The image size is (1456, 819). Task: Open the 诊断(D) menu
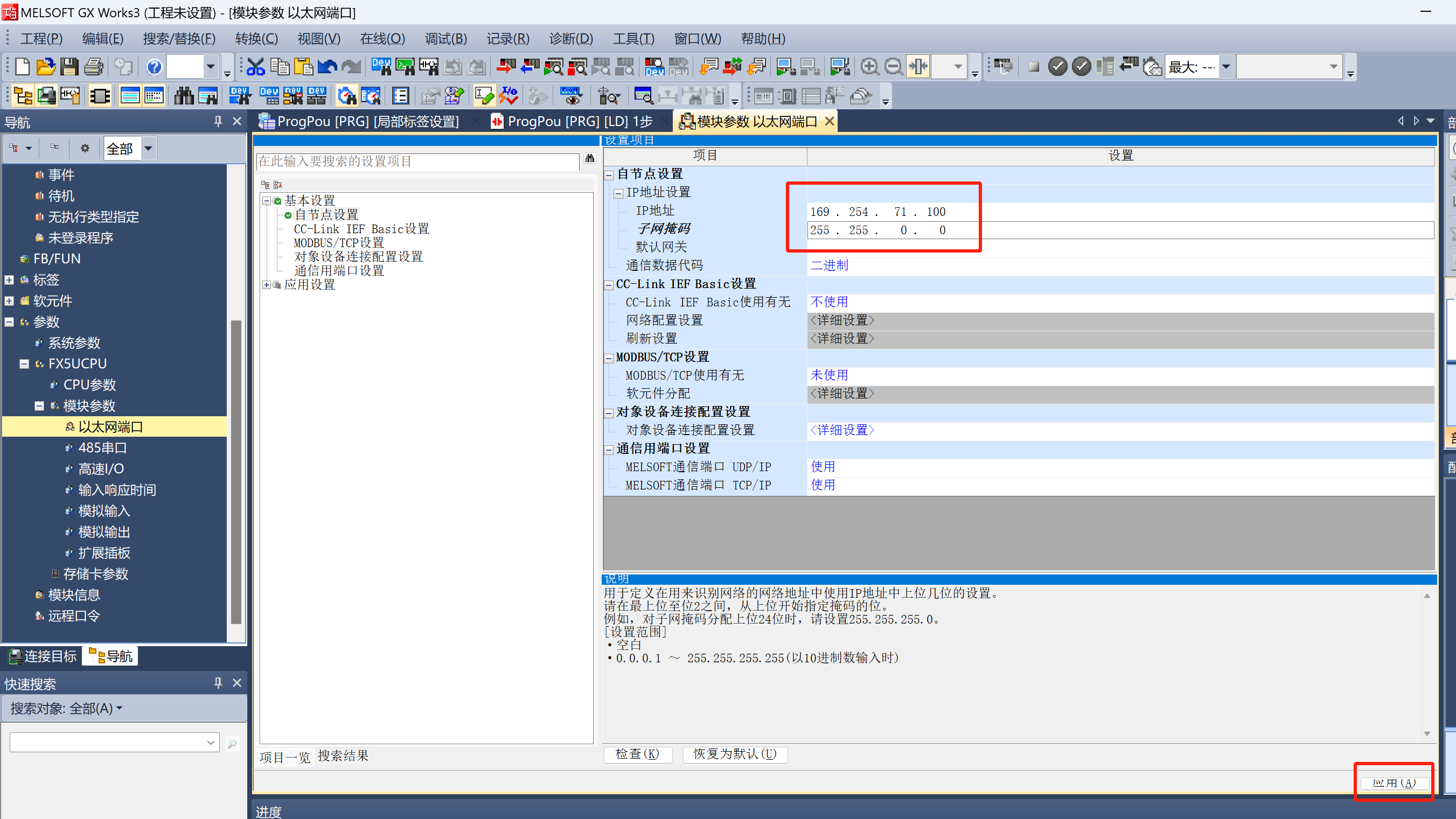coord(571,38)
